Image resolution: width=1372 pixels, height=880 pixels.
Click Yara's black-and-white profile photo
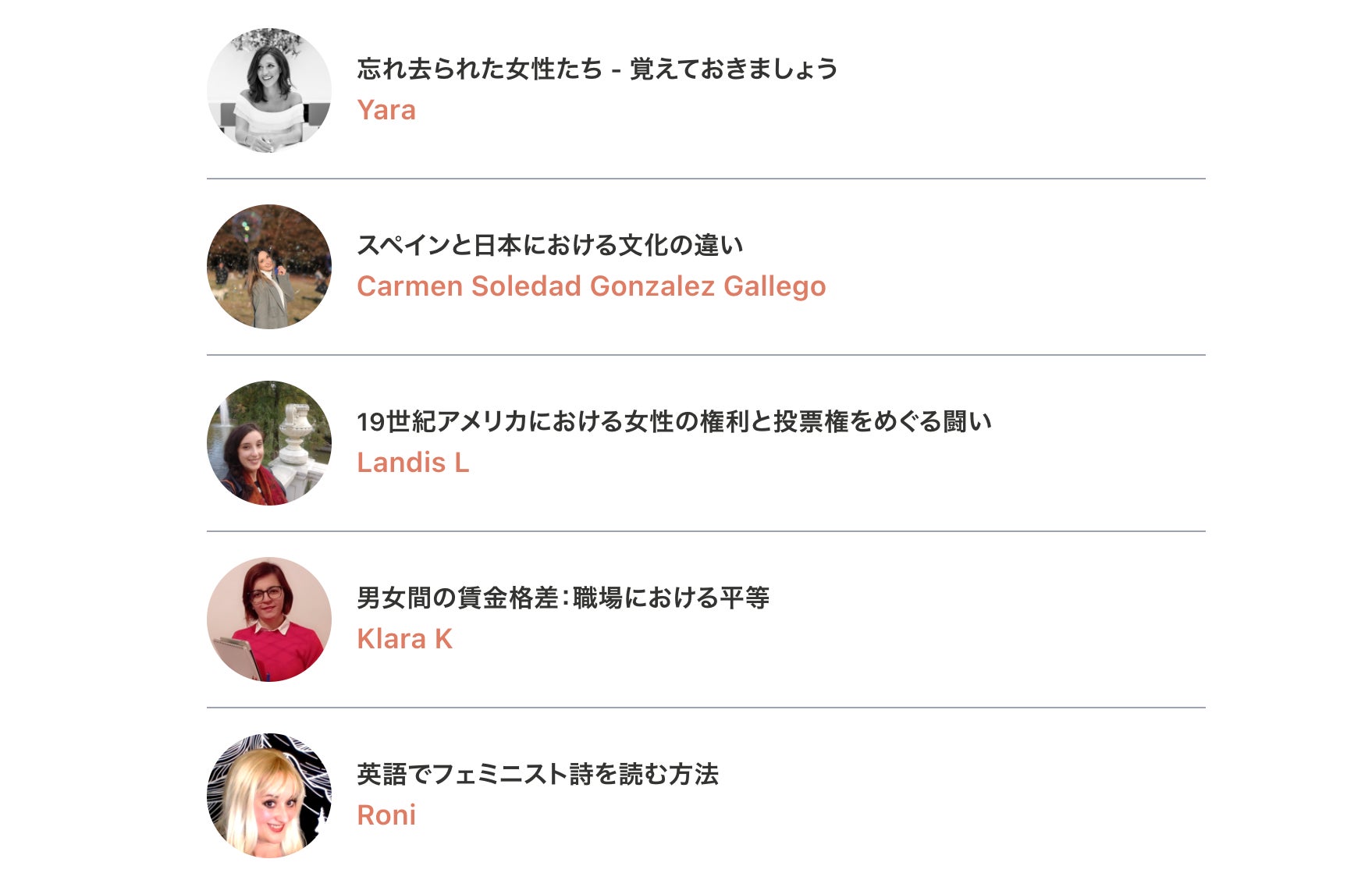click(x=269, y=90)
